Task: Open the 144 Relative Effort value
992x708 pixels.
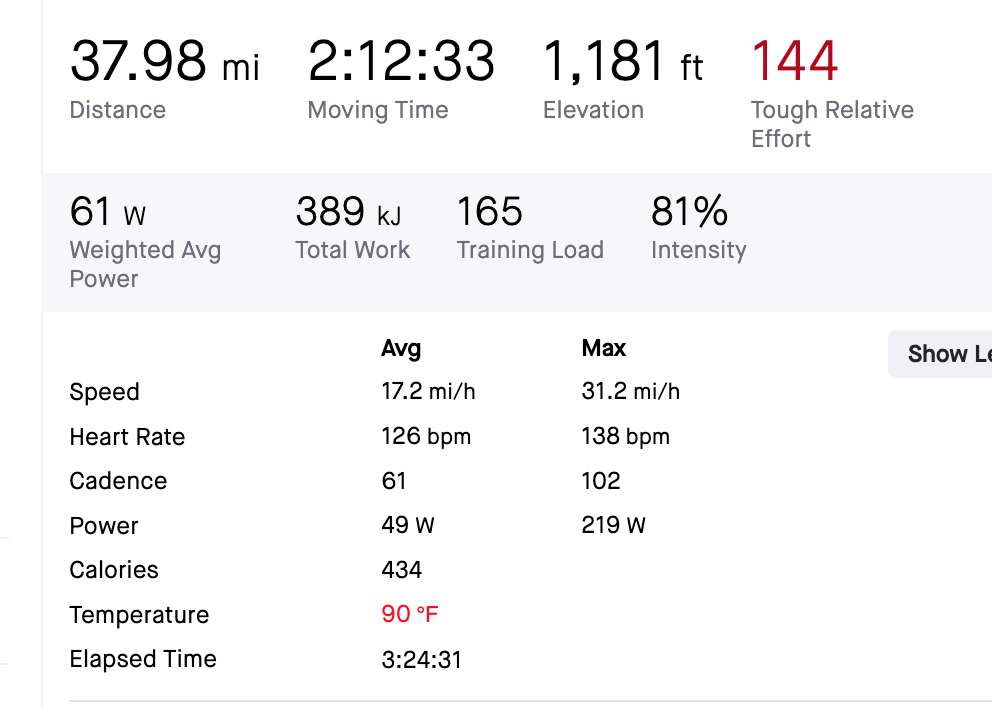Action: tap(795, 61)
